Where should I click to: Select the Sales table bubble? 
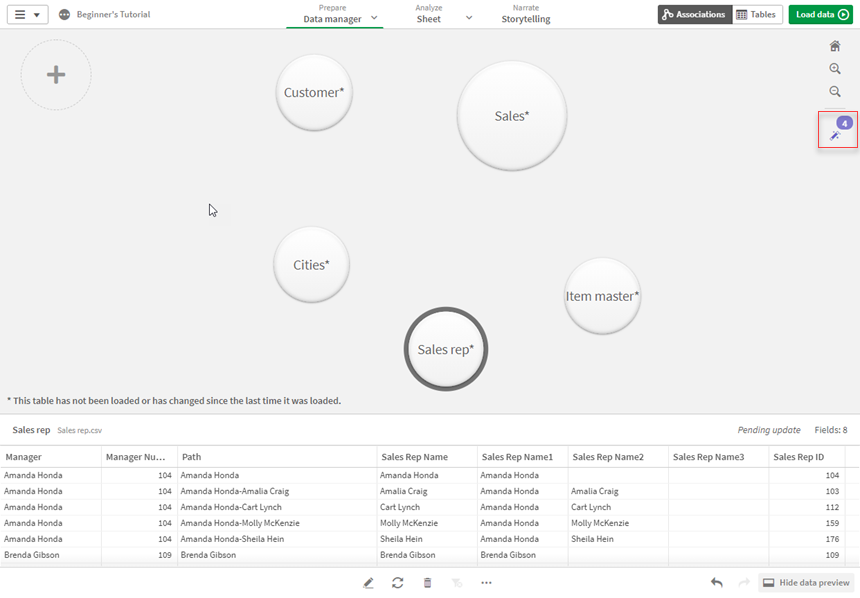[512, 116]
